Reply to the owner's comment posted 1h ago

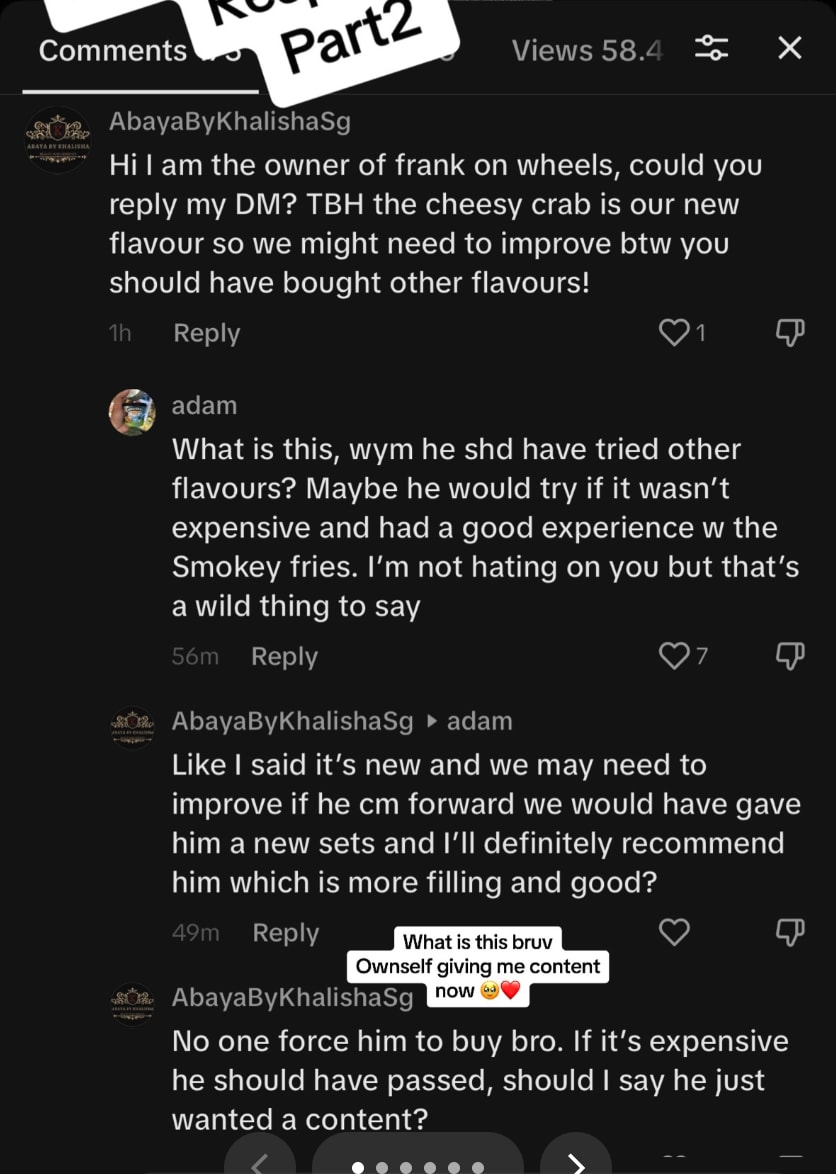point(206,333)
